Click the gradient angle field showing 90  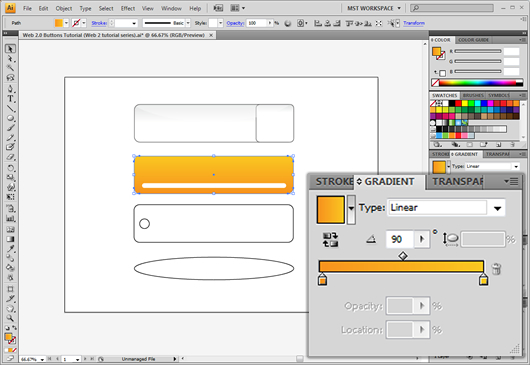click(400, 239)
